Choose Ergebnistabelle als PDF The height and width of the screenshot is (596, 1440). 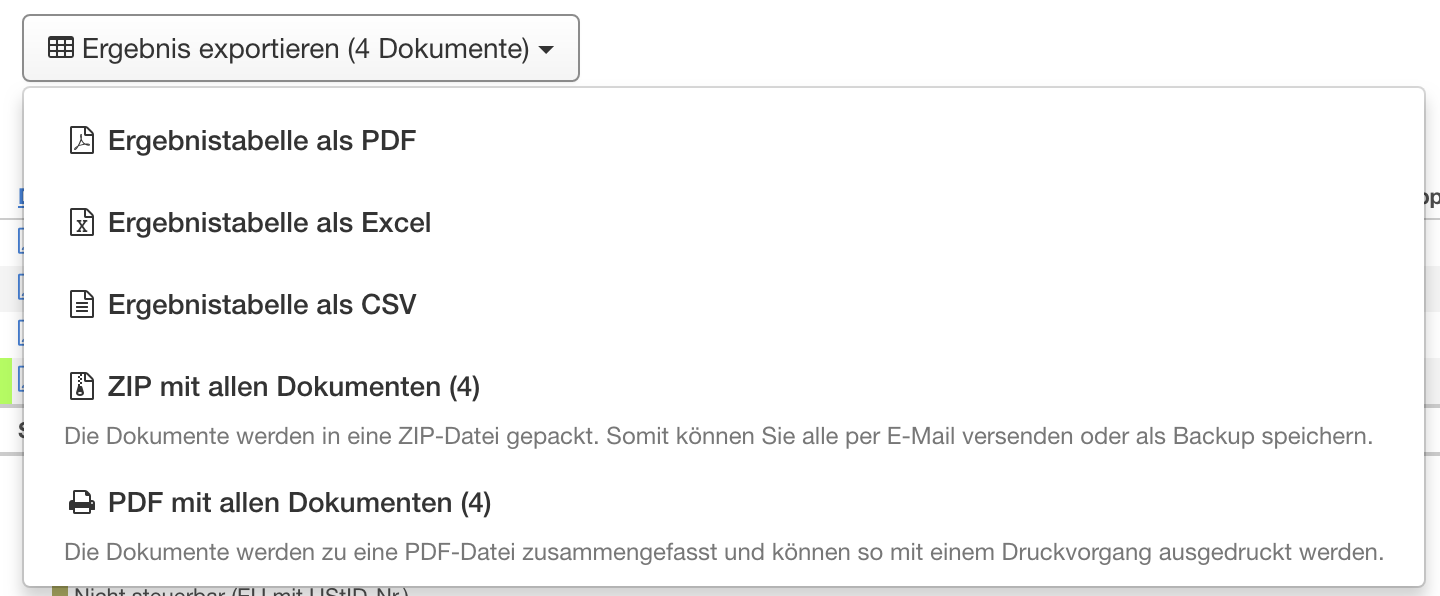tap(261, 141)
